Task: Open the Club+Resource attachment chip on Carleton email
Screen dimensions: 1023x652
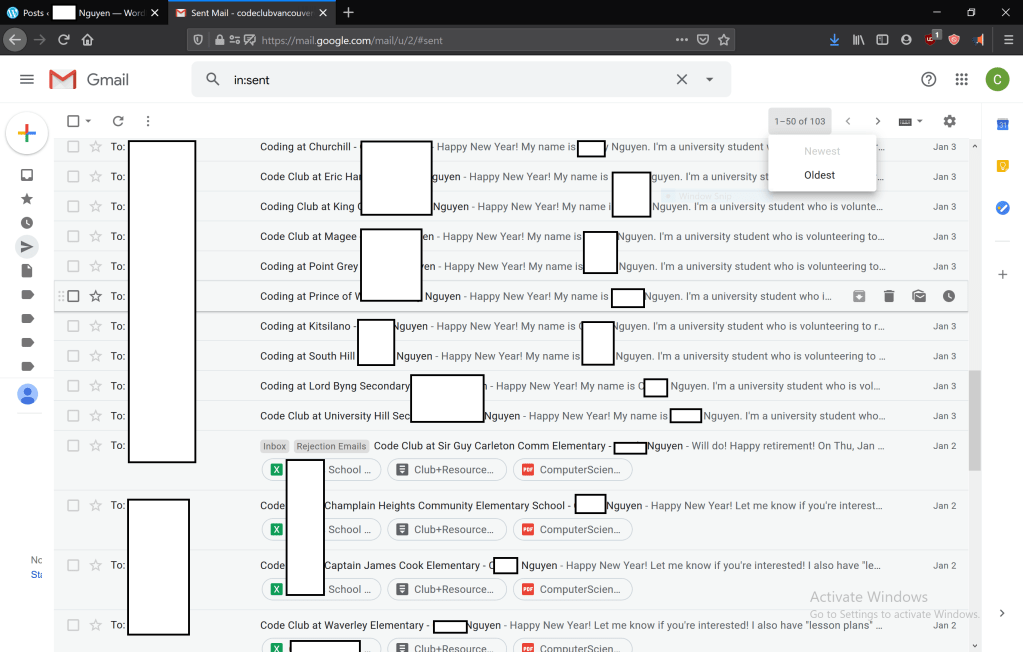Action: (444, 470)
